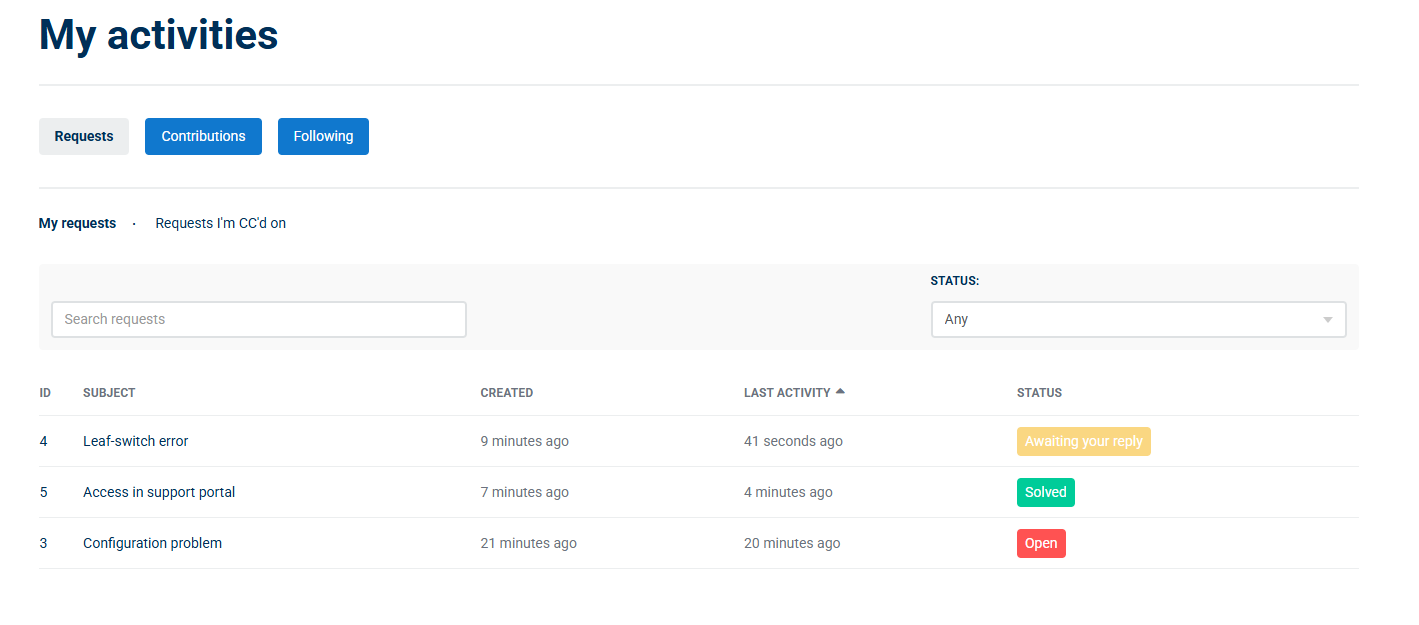The image size is (1419, 625).
Task: Click the Subject column header
Action: click(x=109, y=393)
